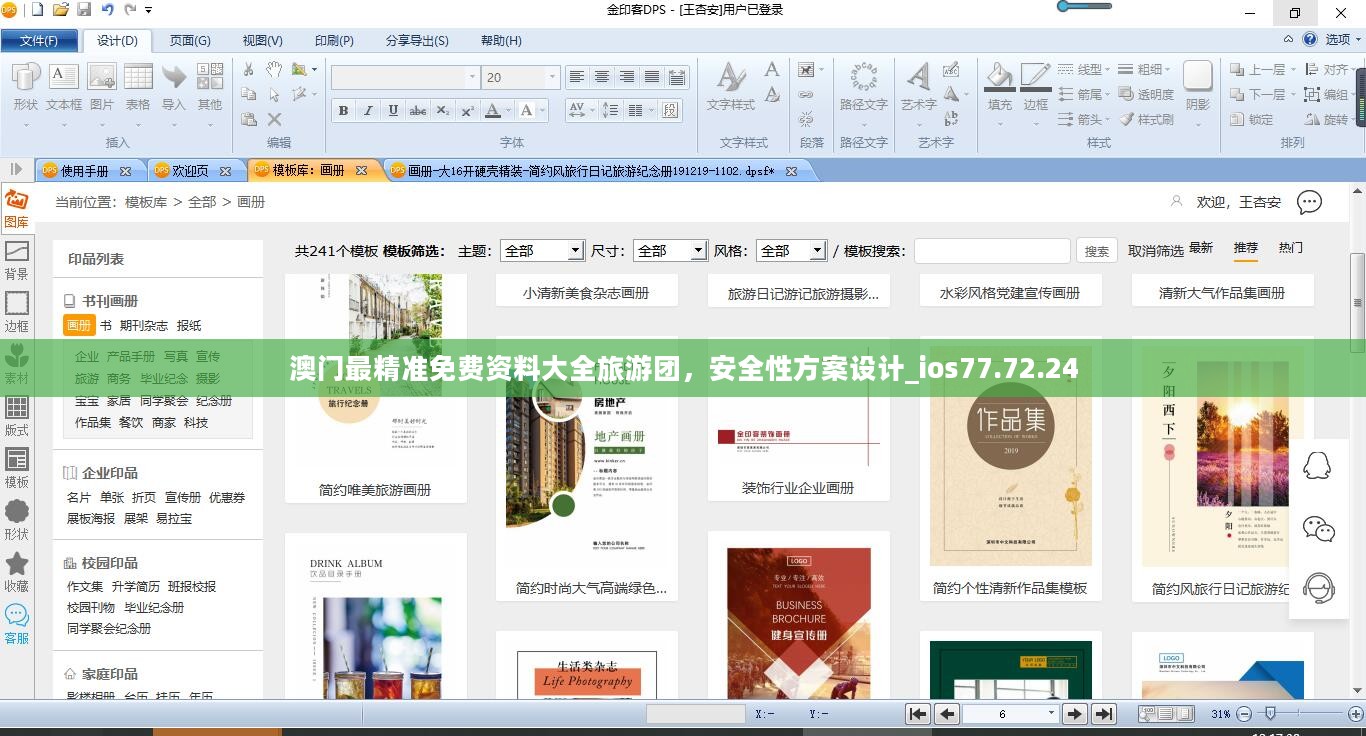
Task: Select the hand pan tool
Action: [274, 70]
